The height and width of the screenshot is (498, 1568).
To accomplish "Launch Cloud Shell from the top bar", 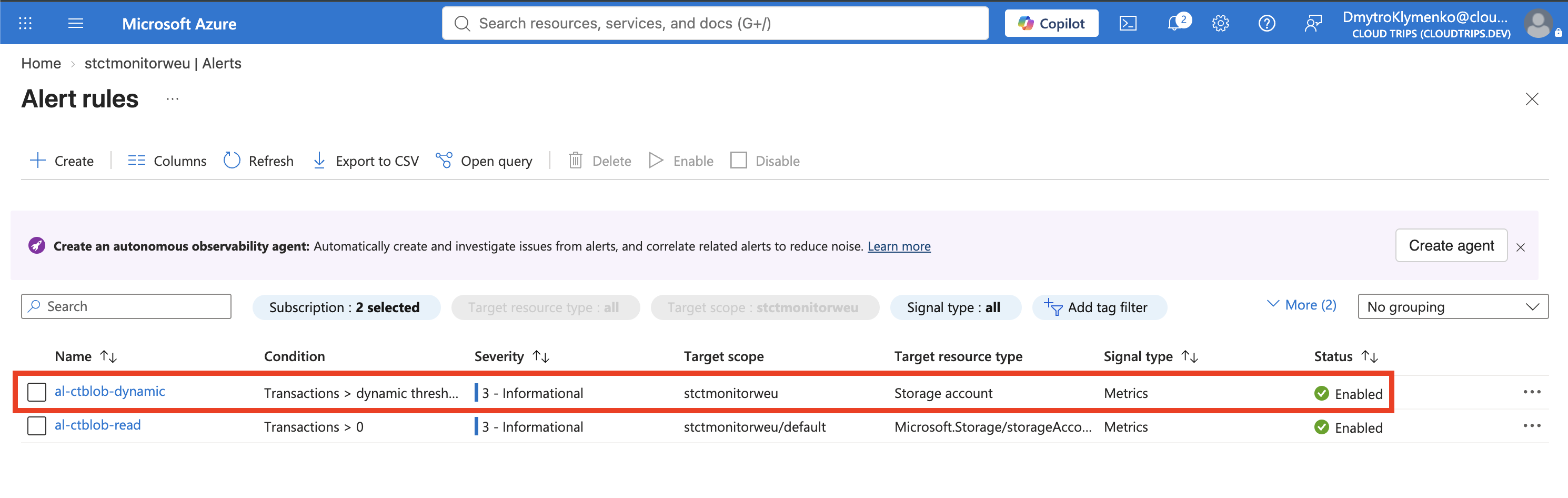I will [x=1128, y=23].
